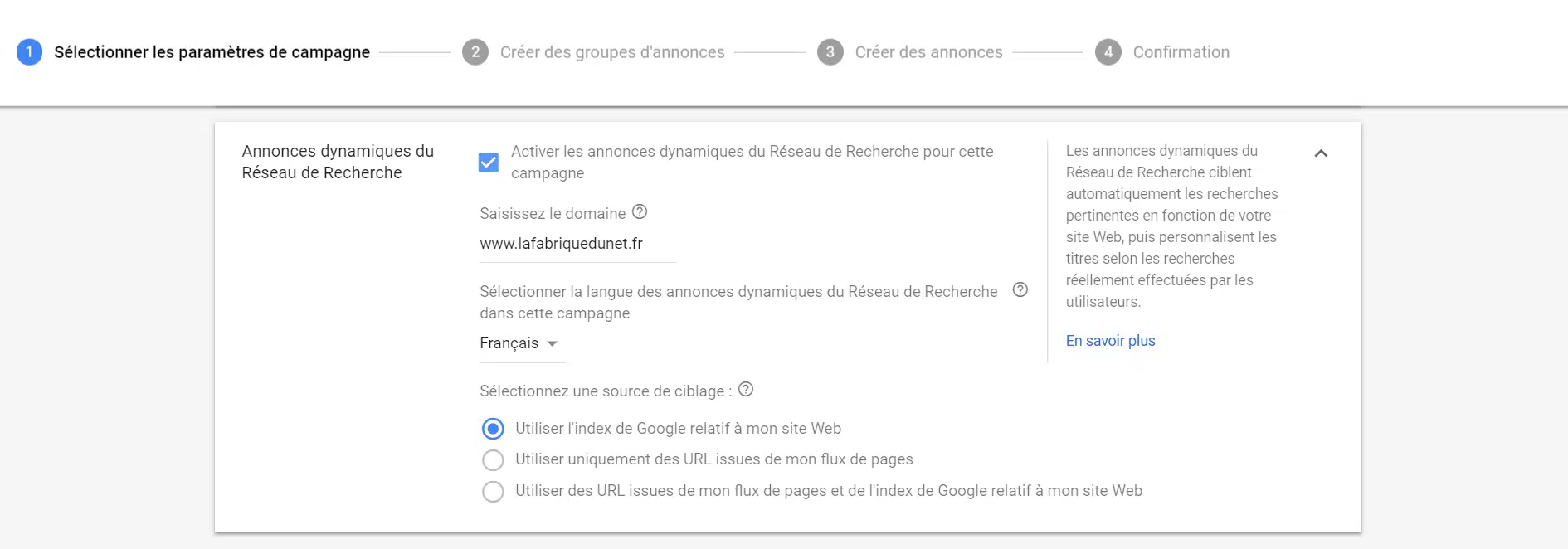Select the Sélectionner les paramètres de campagne step
This screenshot has height=549, width=1568.
[x=211, y=51]
